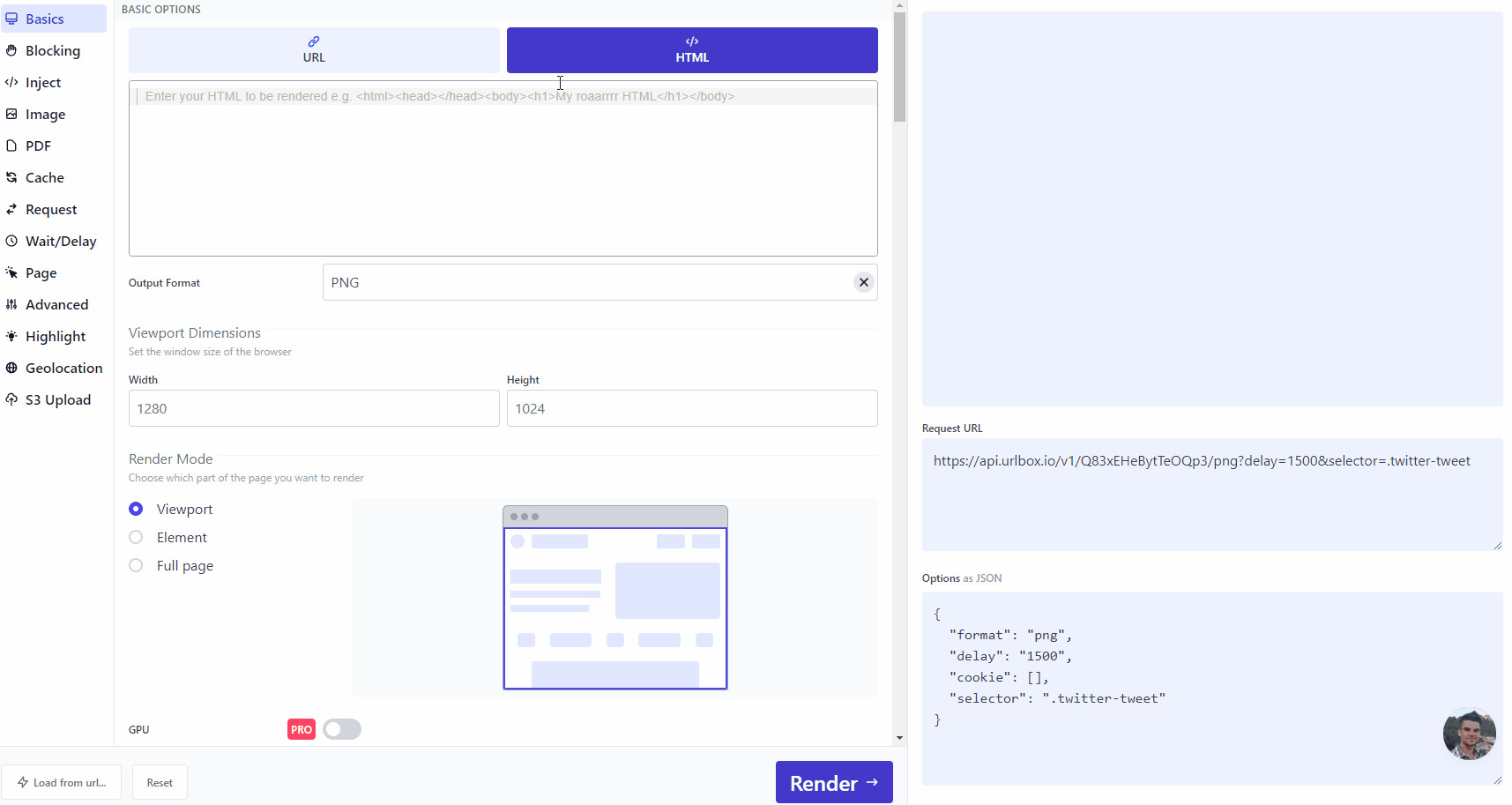Click the Blocking hand icon in sidebar

(11, 50)
